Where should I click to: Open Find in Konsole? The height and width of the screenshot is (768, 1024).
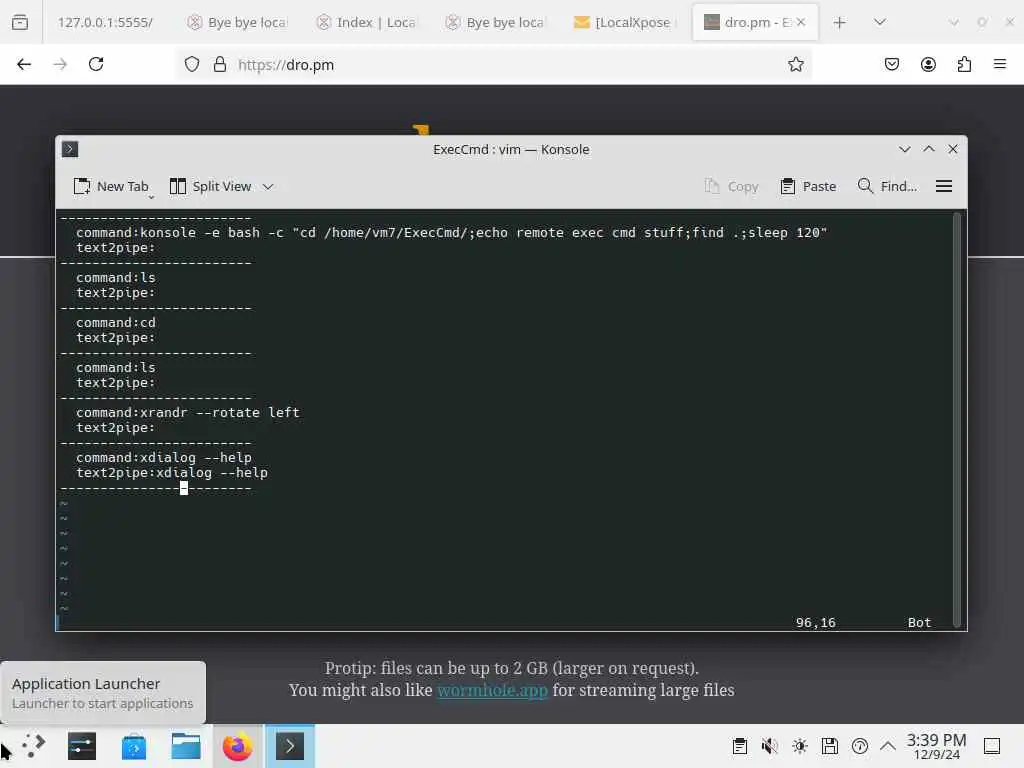[887, 187]
